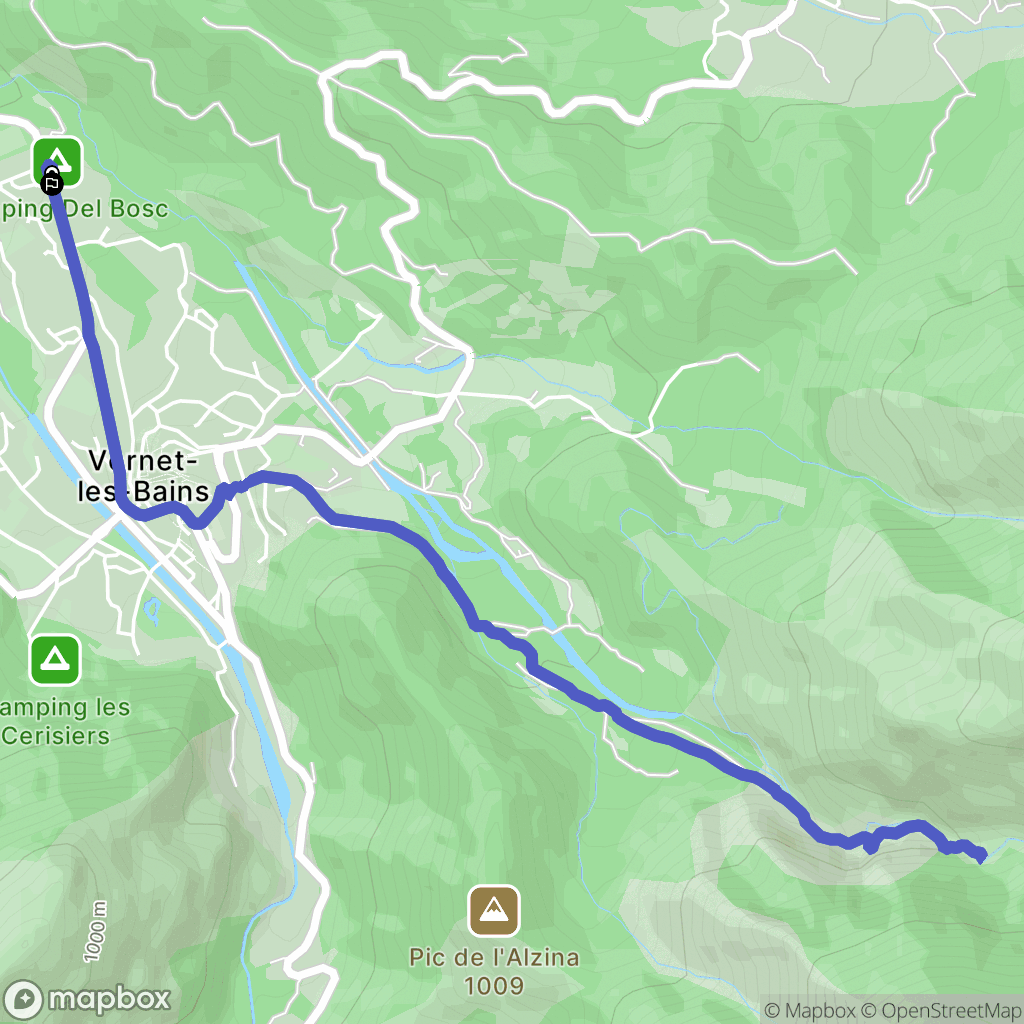Viewport: 1024px width, 1024px height.
Task: Click the Camping Del Bosc text label
Action: click(84, 209)
